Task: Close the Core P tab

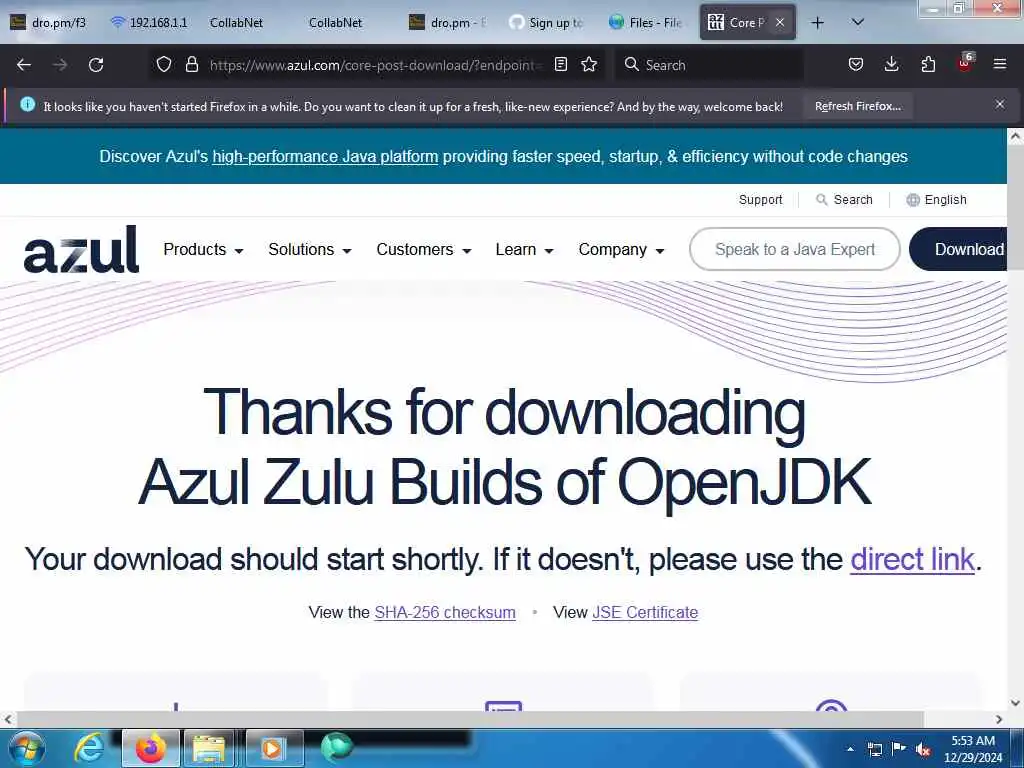Action: click(780, 23)
